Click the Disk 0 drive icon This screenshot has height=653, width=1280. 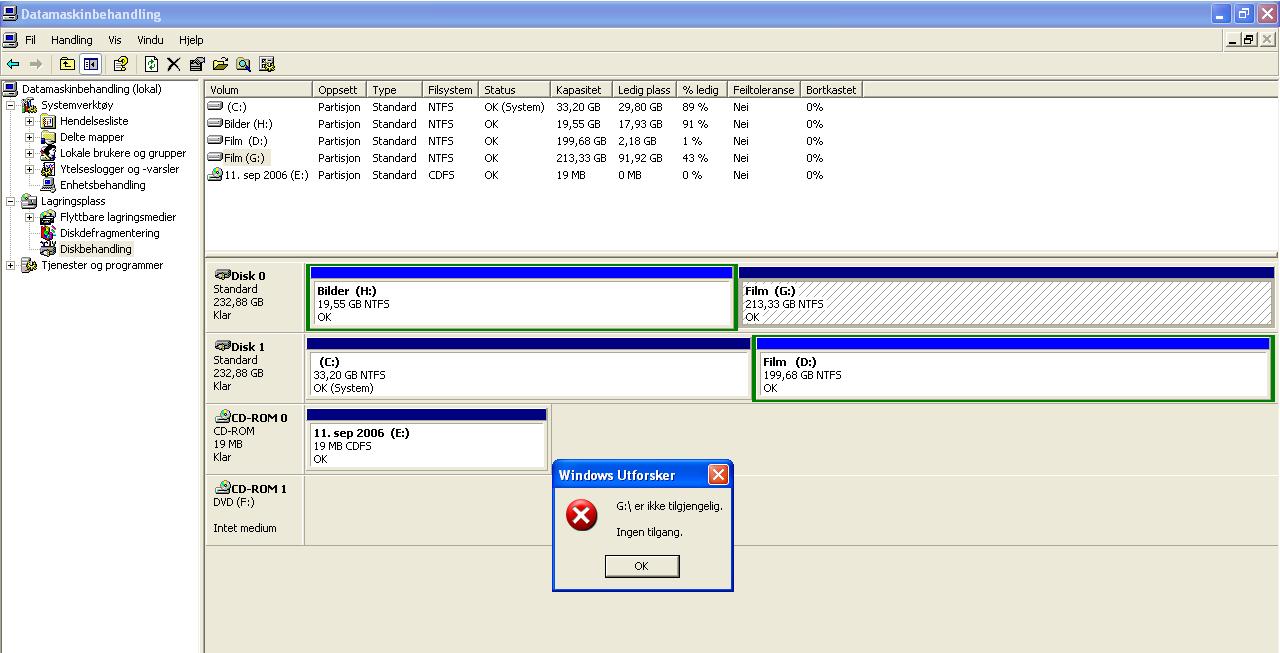222,274
